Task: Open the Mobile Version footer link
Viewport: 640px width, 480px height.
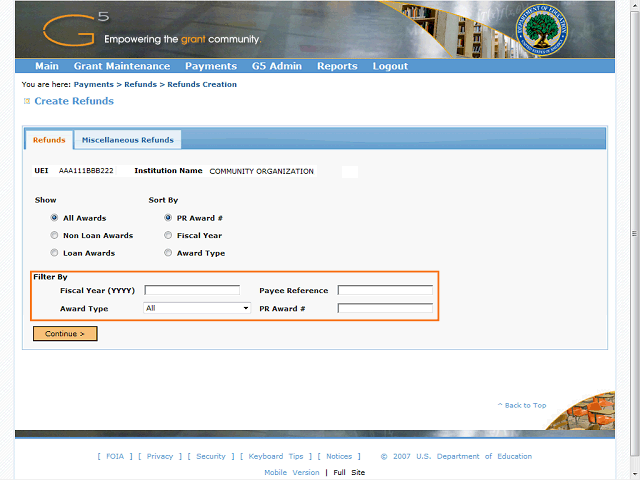Action: point(292,472)
